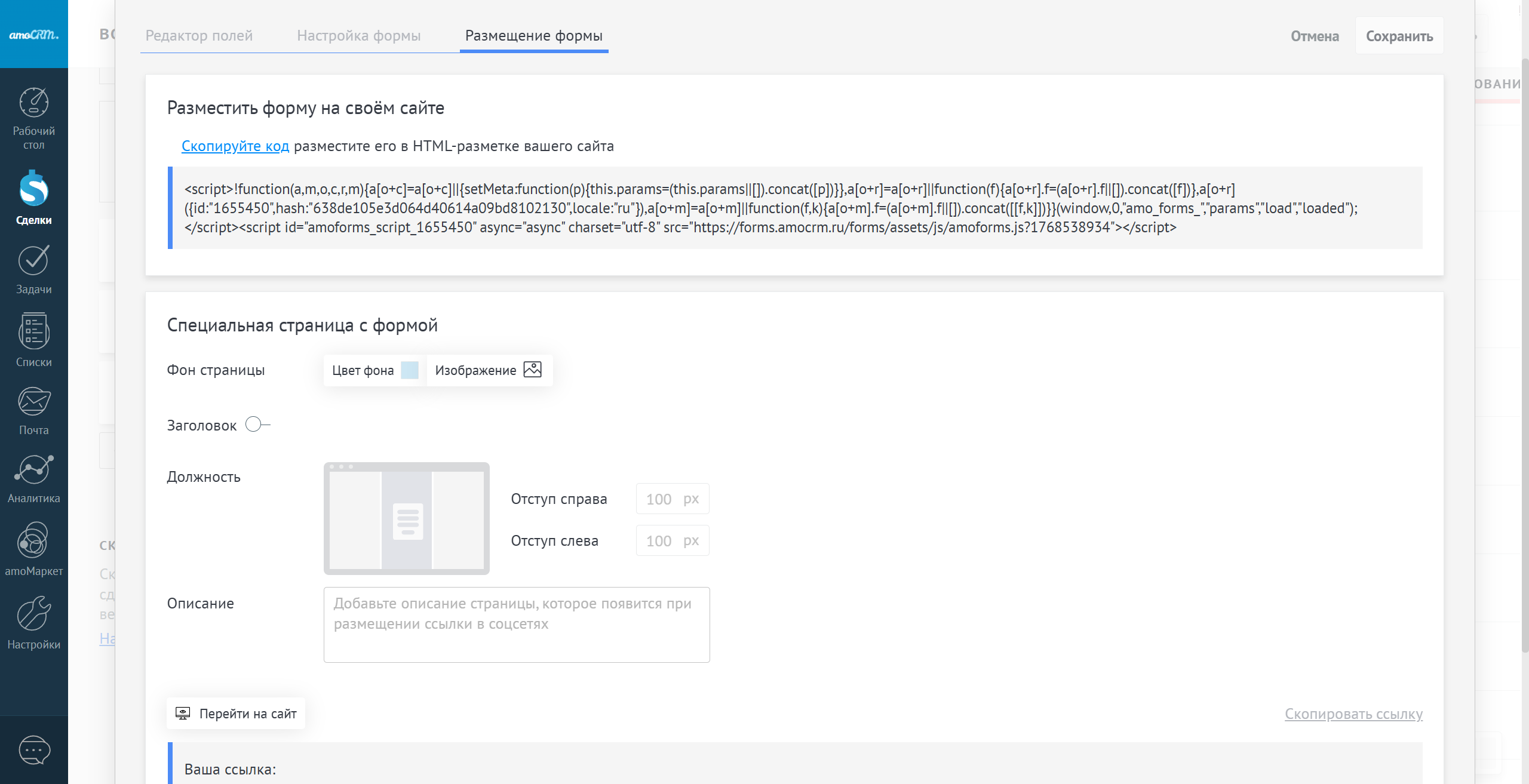The height and width of the screenshot is (784, 1529).
Task: Toggle the Заголовок switch
Action: tap(257, 425)
